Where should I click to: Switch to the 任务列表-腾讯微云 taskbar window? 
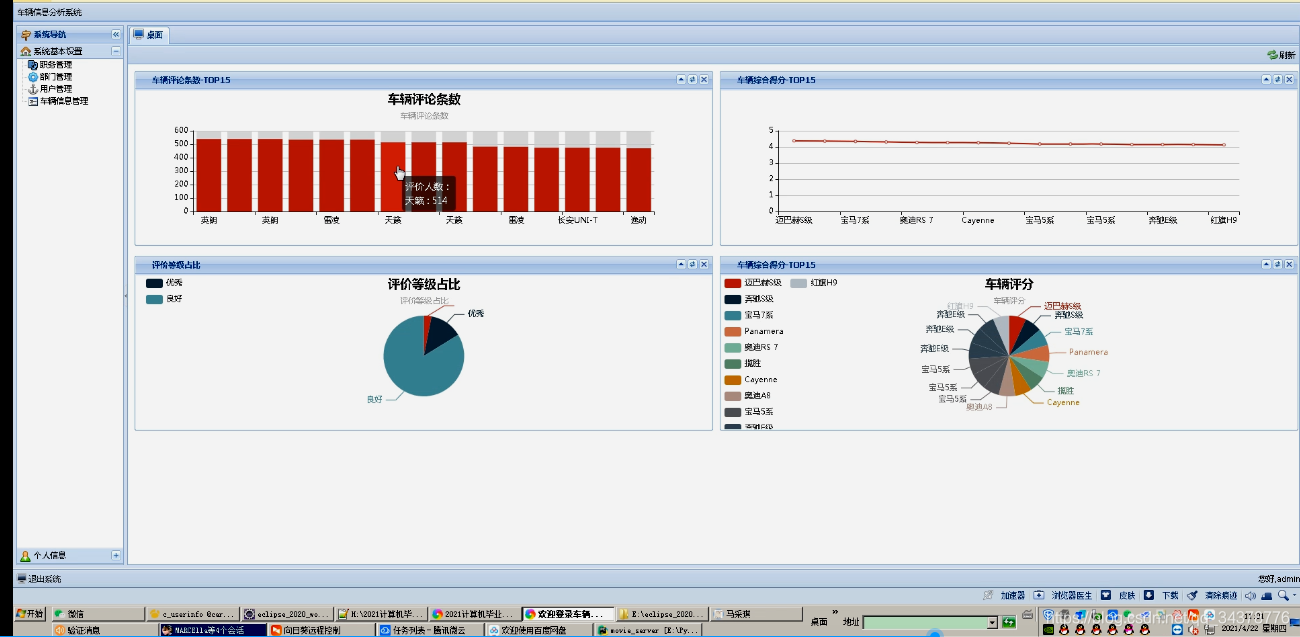[x=431, y=630]
